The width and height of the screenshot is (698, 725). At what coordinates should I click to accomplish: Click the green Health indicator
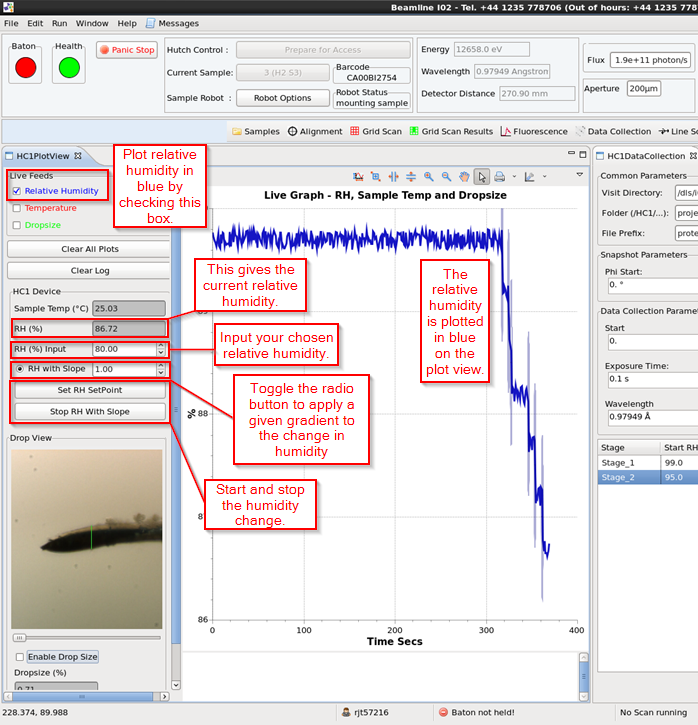tap(68, 67)
